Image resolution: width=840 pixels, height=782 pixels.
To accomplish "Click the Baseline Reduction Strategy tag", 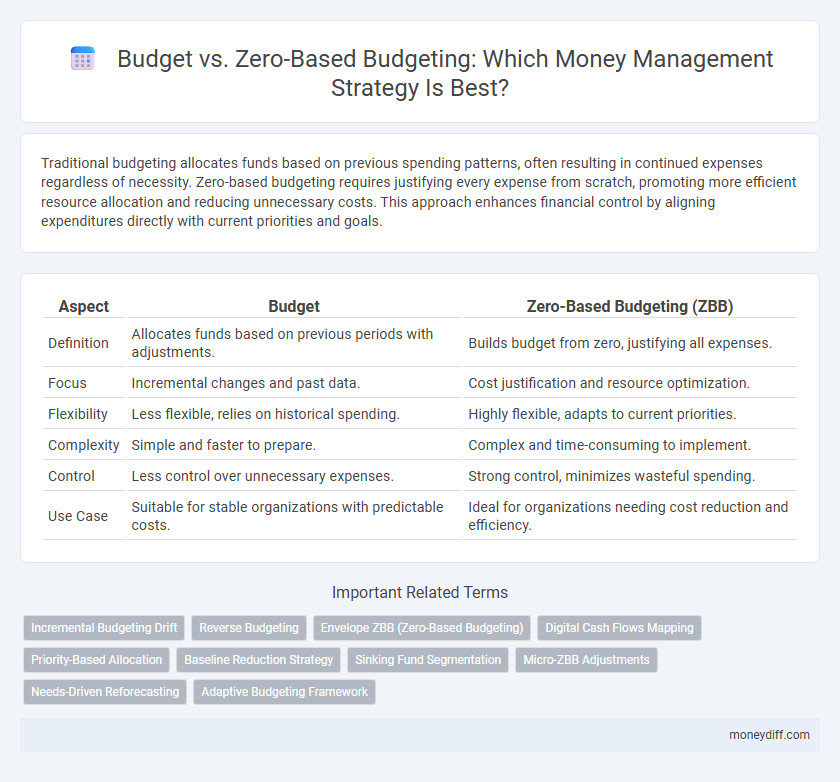I will [x=258, y=660].
